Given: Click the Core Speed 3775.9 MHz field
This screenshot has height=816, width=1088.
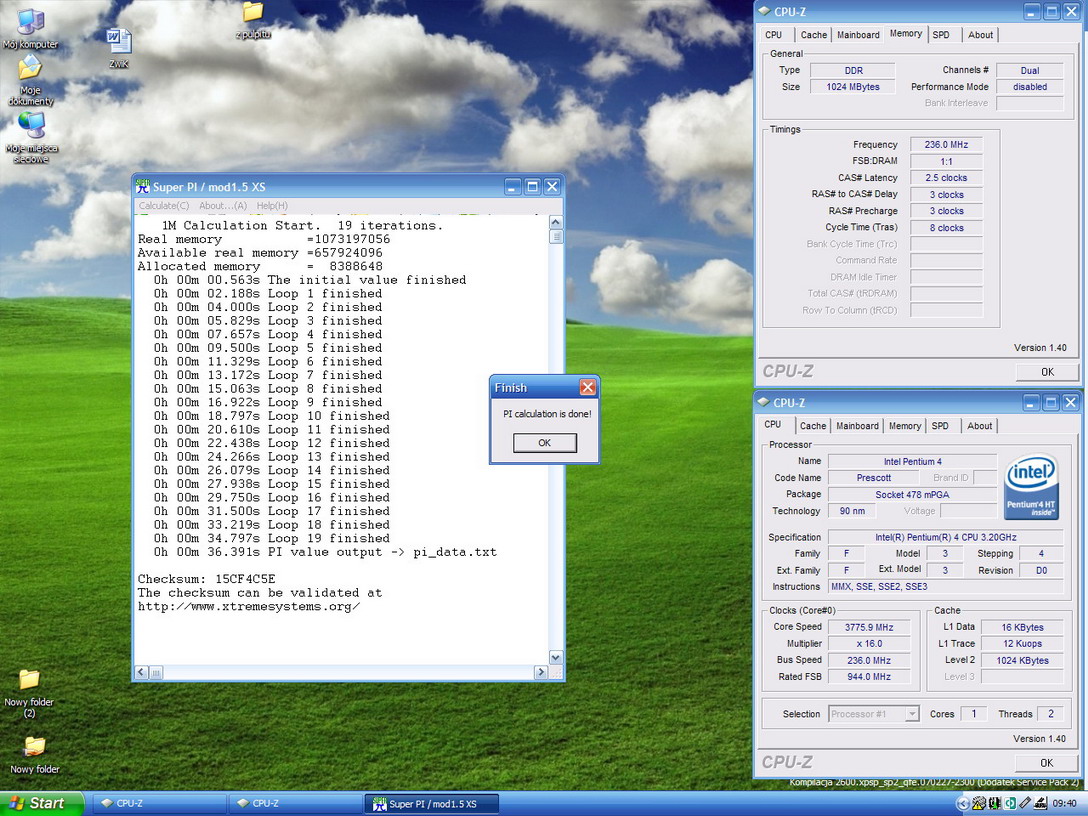Looking at the screenshot, I should click(869, 627).
